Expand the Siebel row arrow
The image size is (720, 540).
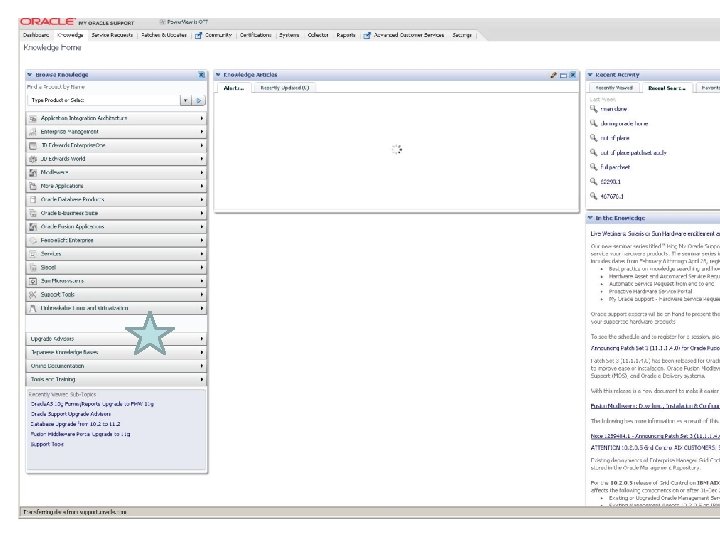pos(202,268)
